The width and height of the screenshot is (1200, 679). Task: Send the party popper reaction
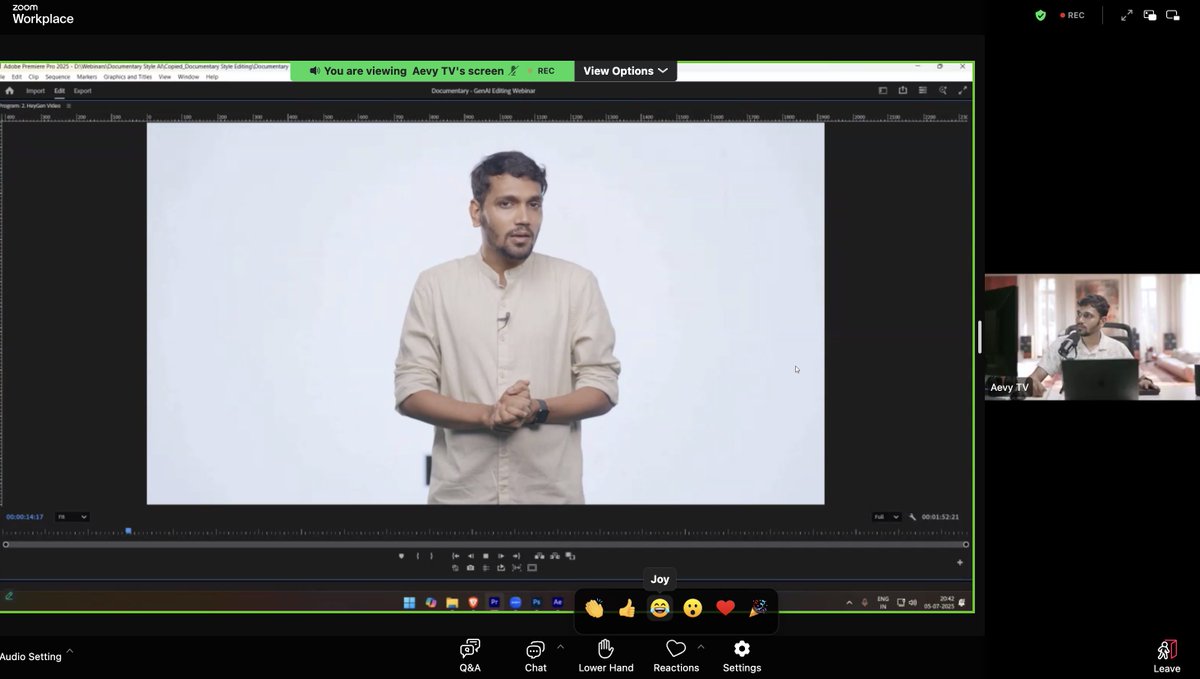[758, 608]
